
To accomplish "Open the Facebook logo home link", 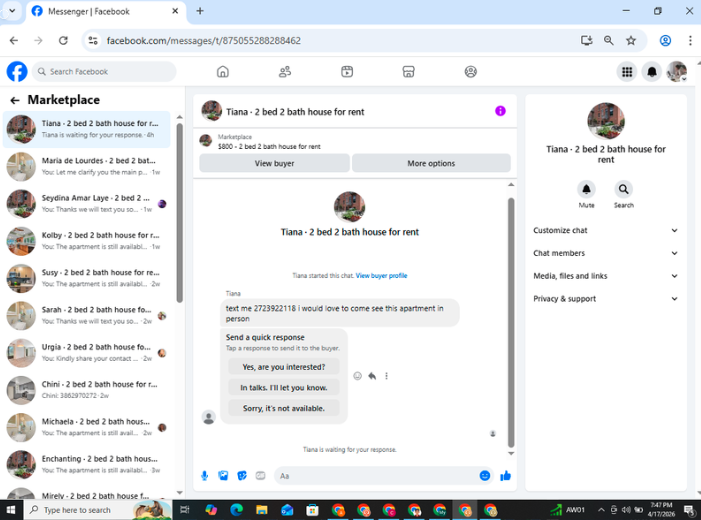I will pos(17,72).
